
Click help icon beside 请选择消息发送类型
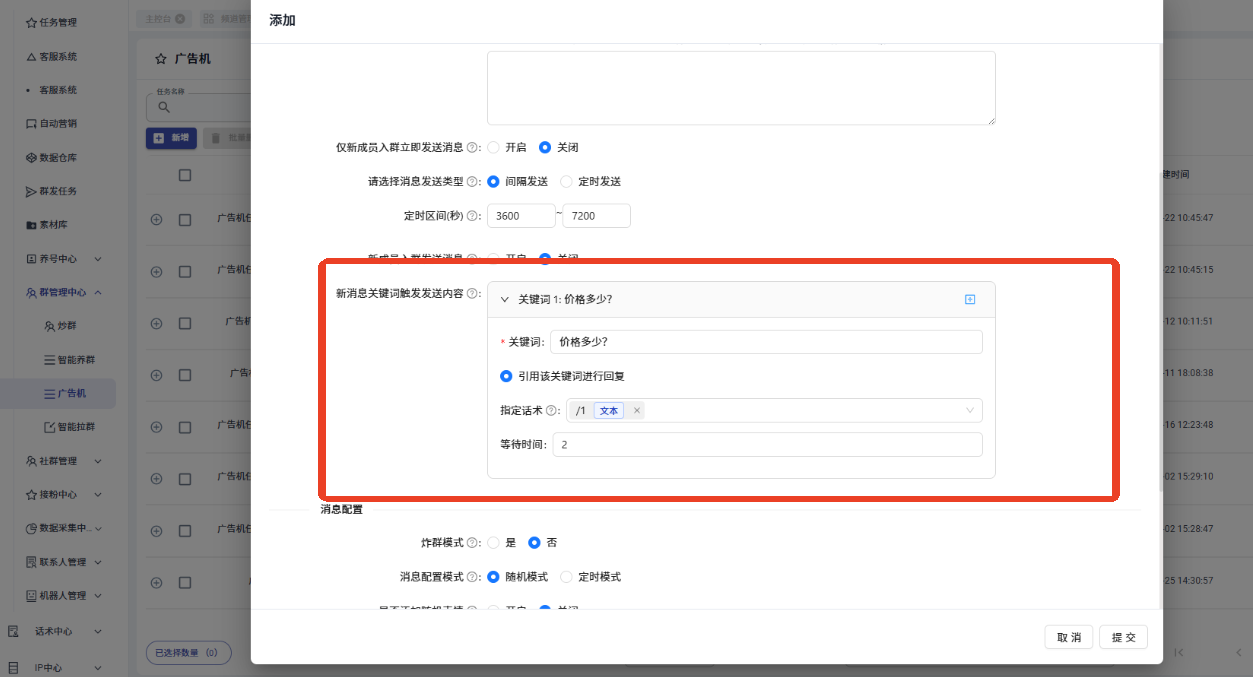[473, 182]
